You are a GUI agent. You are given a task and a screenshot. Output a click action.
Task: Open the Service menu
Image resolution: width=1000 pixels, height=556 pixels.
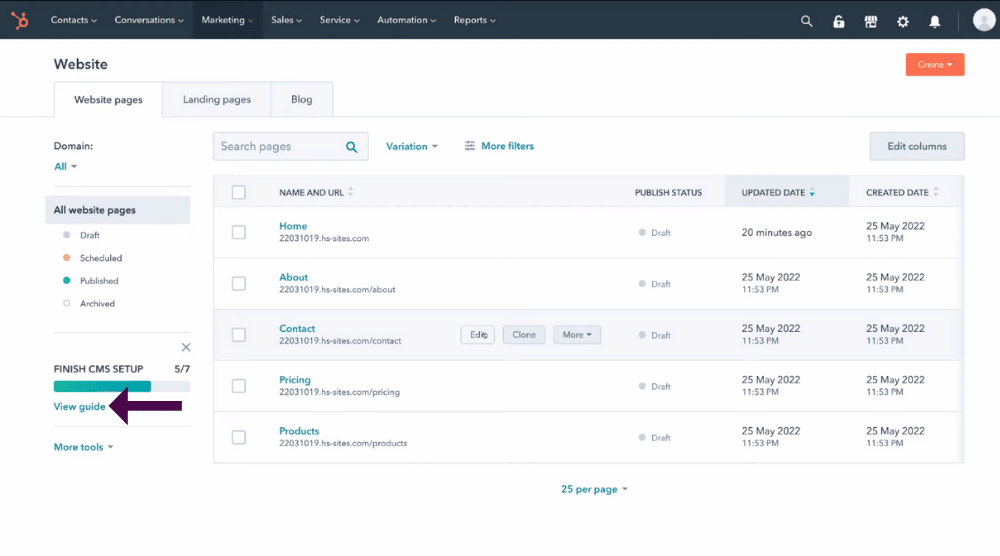(x=339, y=20)
